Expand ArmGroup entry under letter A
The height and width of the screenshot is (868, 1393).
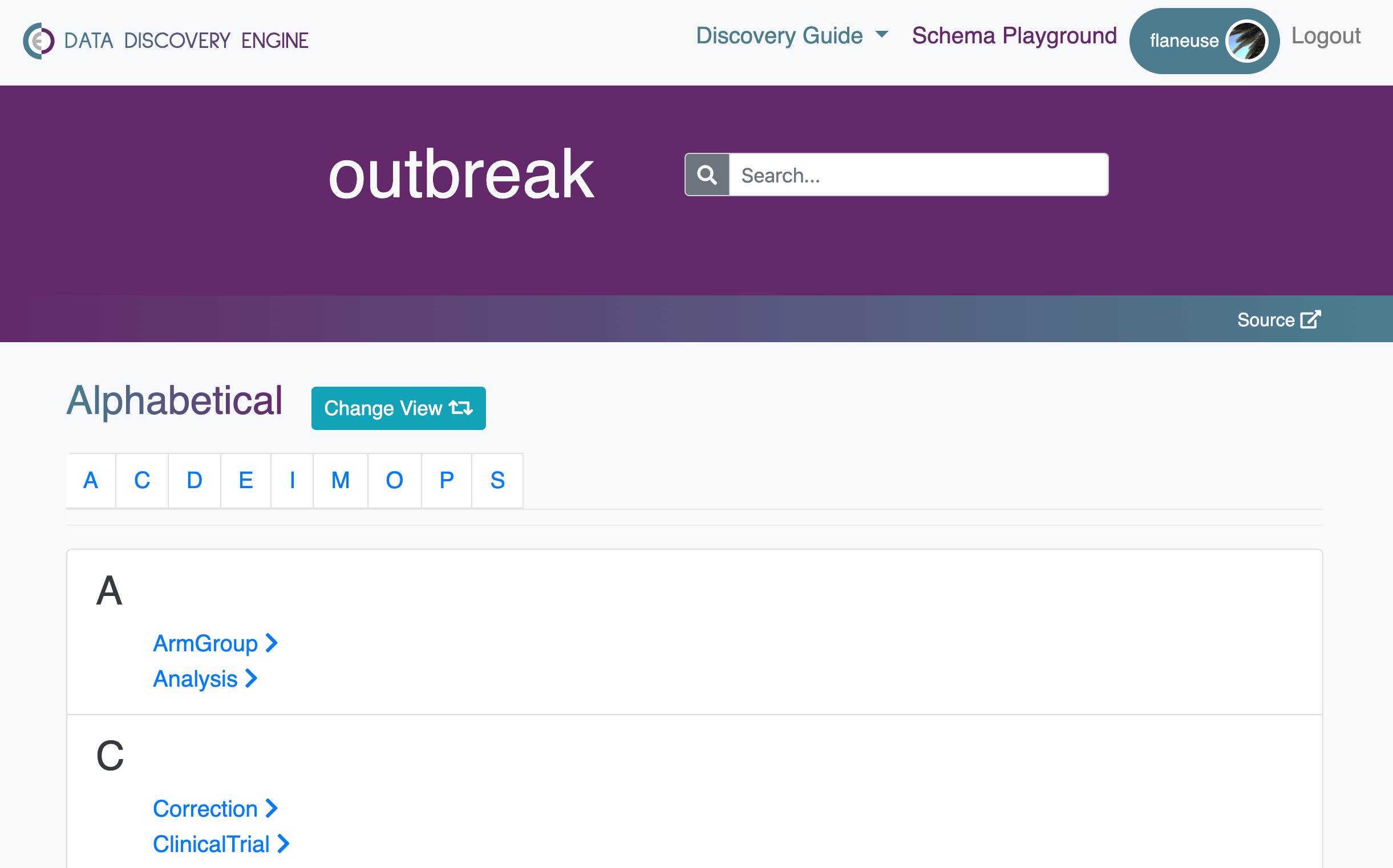coord(204,643)
